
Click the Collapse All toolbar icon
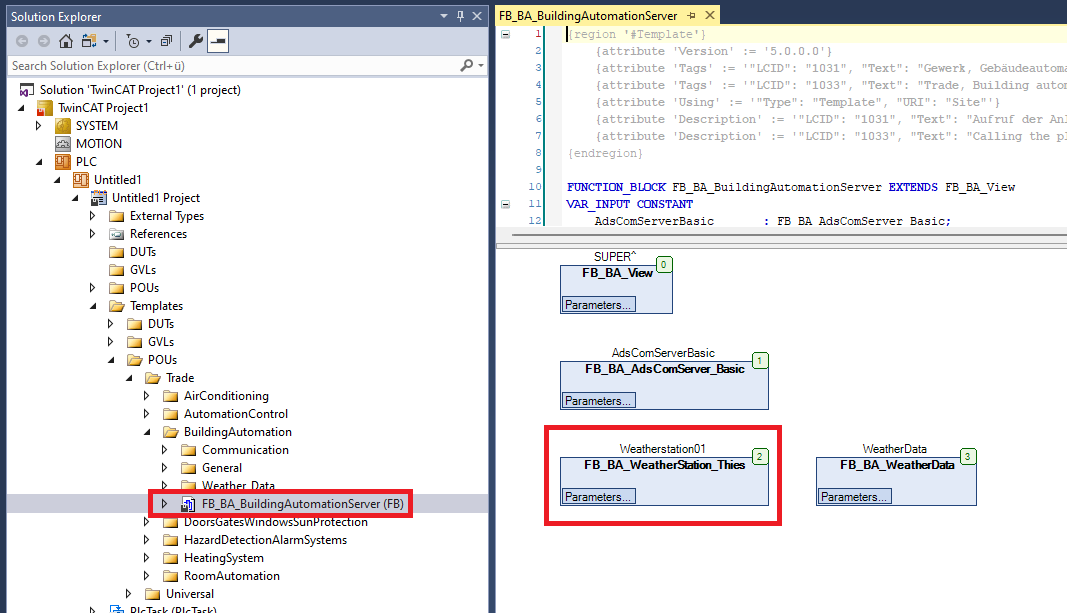(x=165, y=41)
